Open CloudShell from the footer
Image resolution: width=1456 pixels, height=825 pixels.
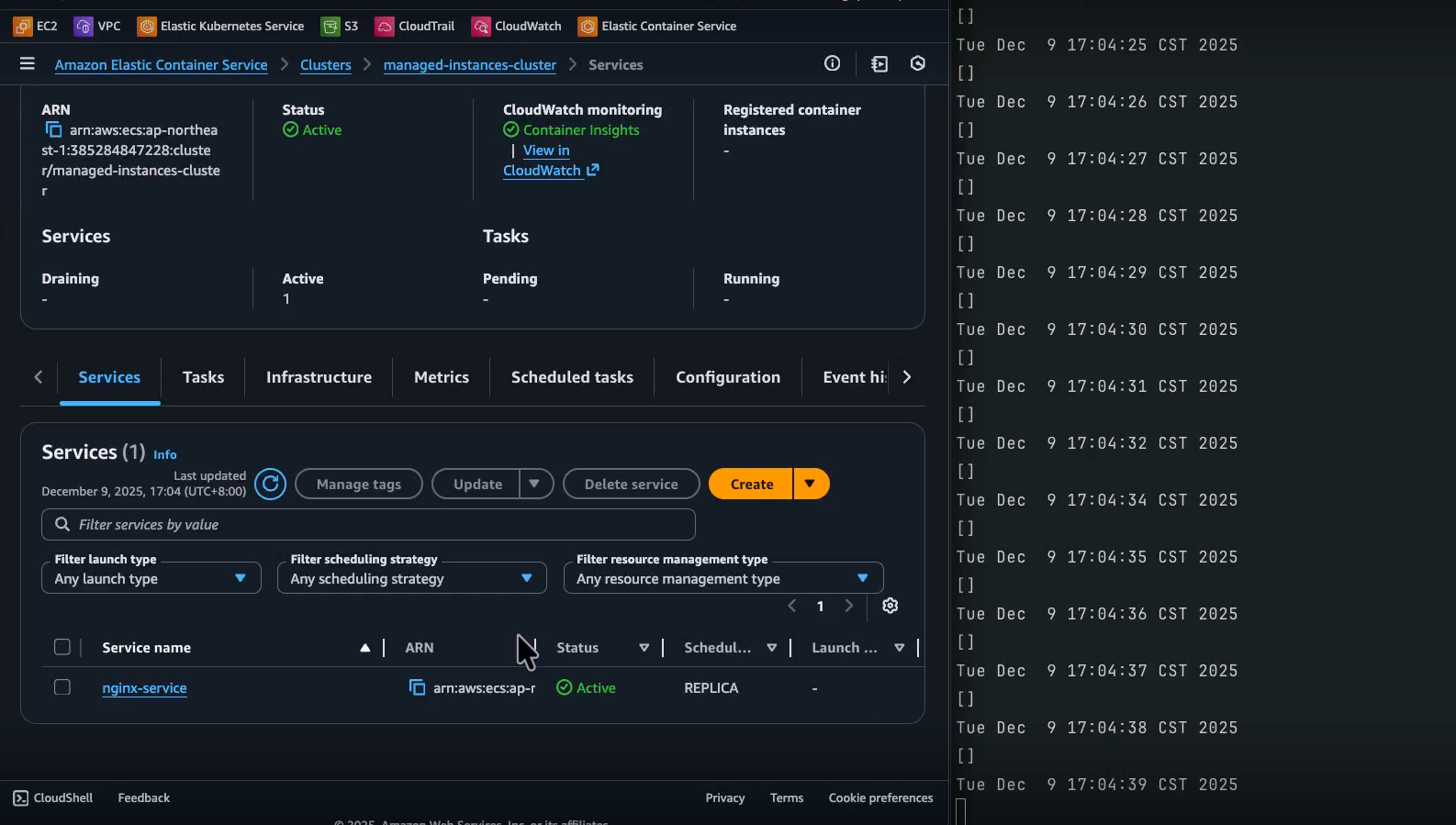click(53, 797)
